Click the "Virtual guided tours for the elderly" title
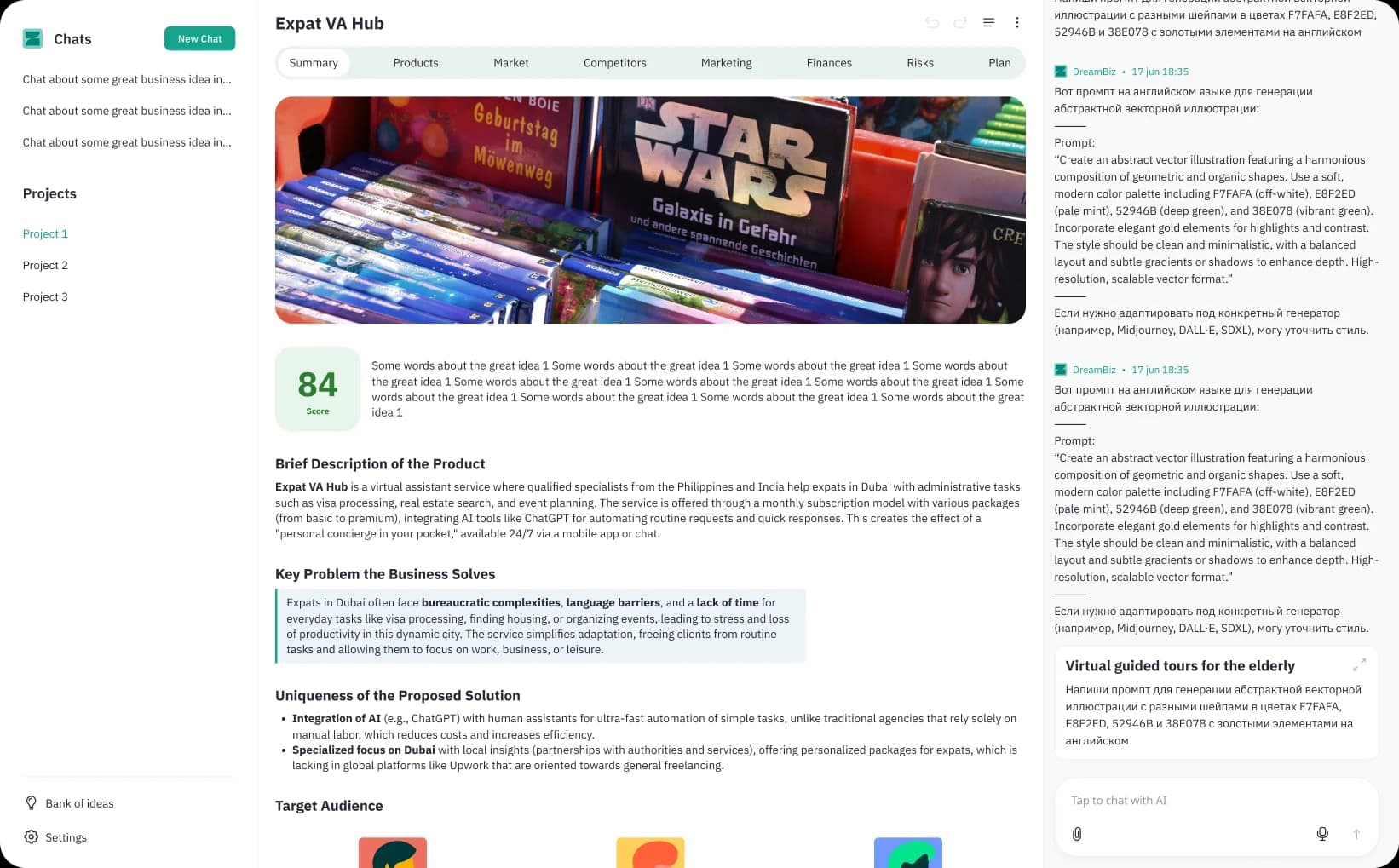This screenshot has width=1399, height=868. tap(1180, 666)
